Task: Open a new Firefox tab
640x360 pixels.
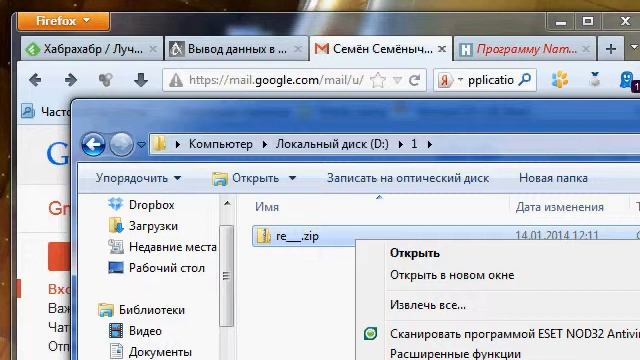Action: tap(611, 49)
